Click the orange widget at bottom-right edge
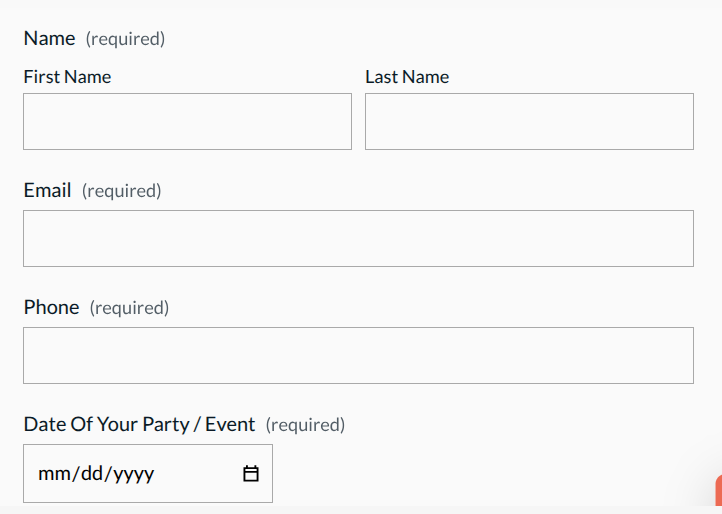The width and height of the screenshot is (722, 514). [x=718, y=492]
